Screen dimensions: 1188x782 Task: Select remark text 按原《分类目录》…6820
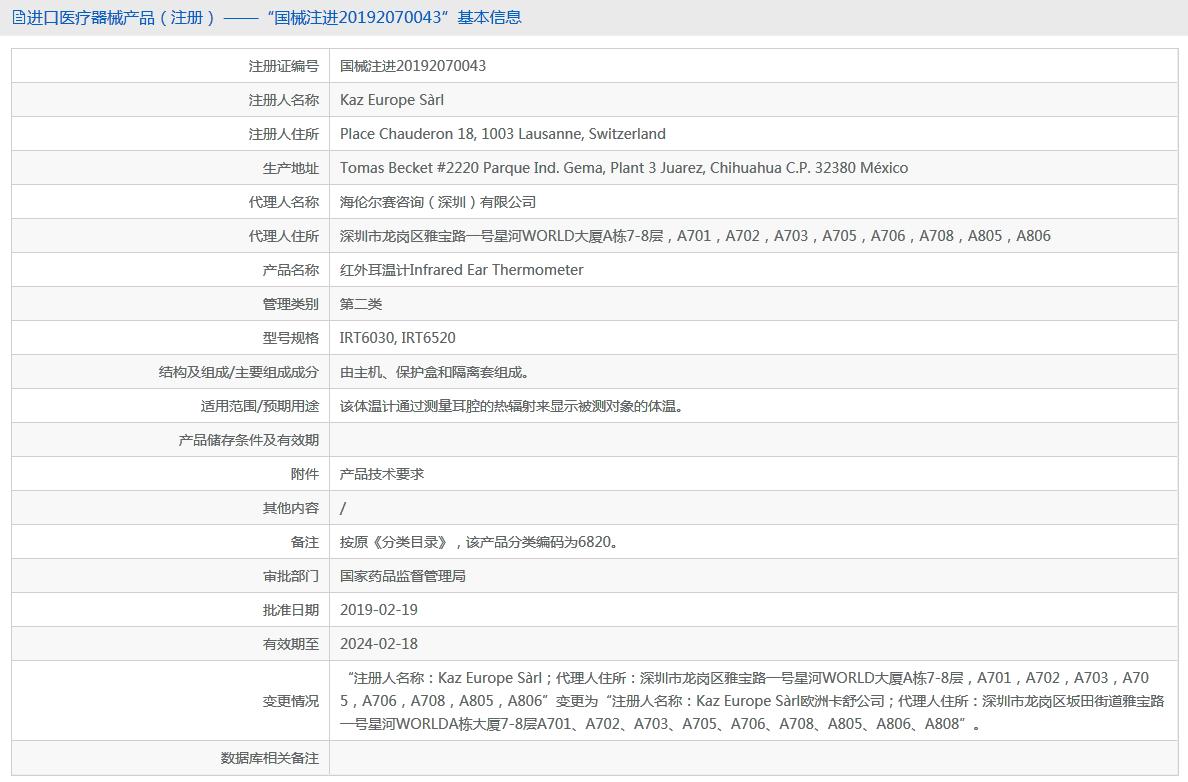(479, 543)
